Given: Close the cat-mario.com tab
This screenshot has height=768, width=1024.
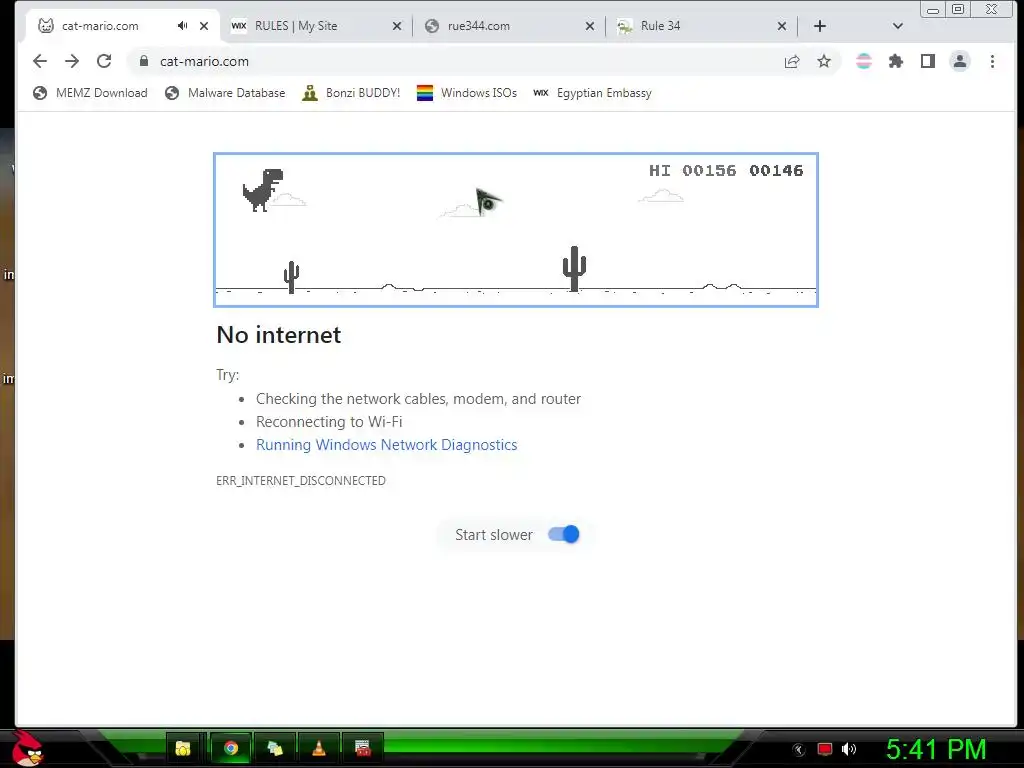Looking at the screenshot, I should point(204,26).
